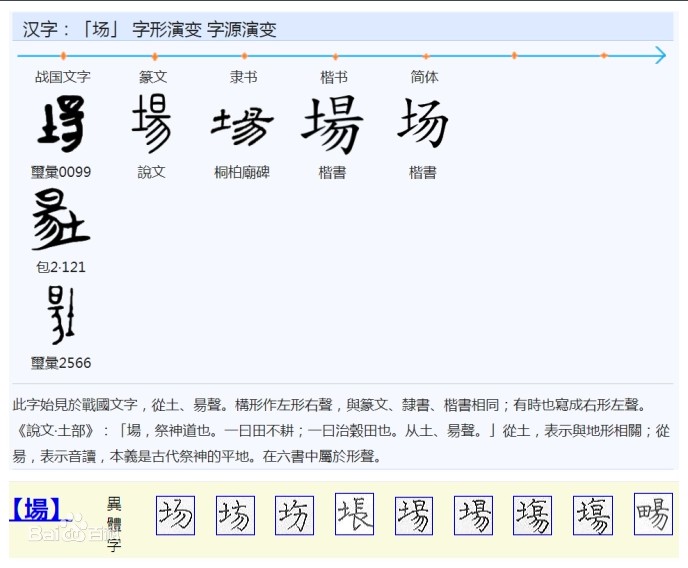
Task: Select second variant glyph thumbnail in row
Action: coord(235,515)
